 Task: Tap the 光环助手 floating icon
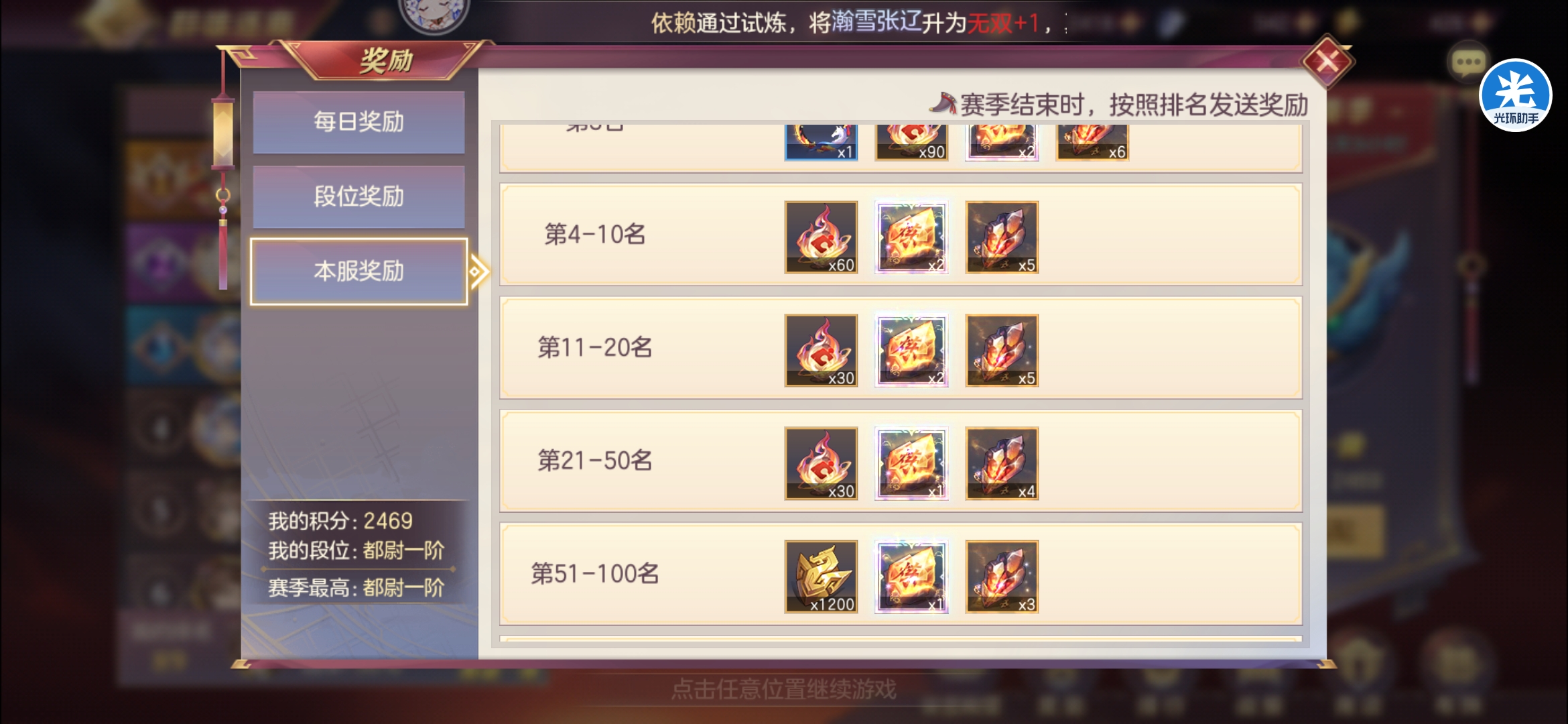point(1515,95)
